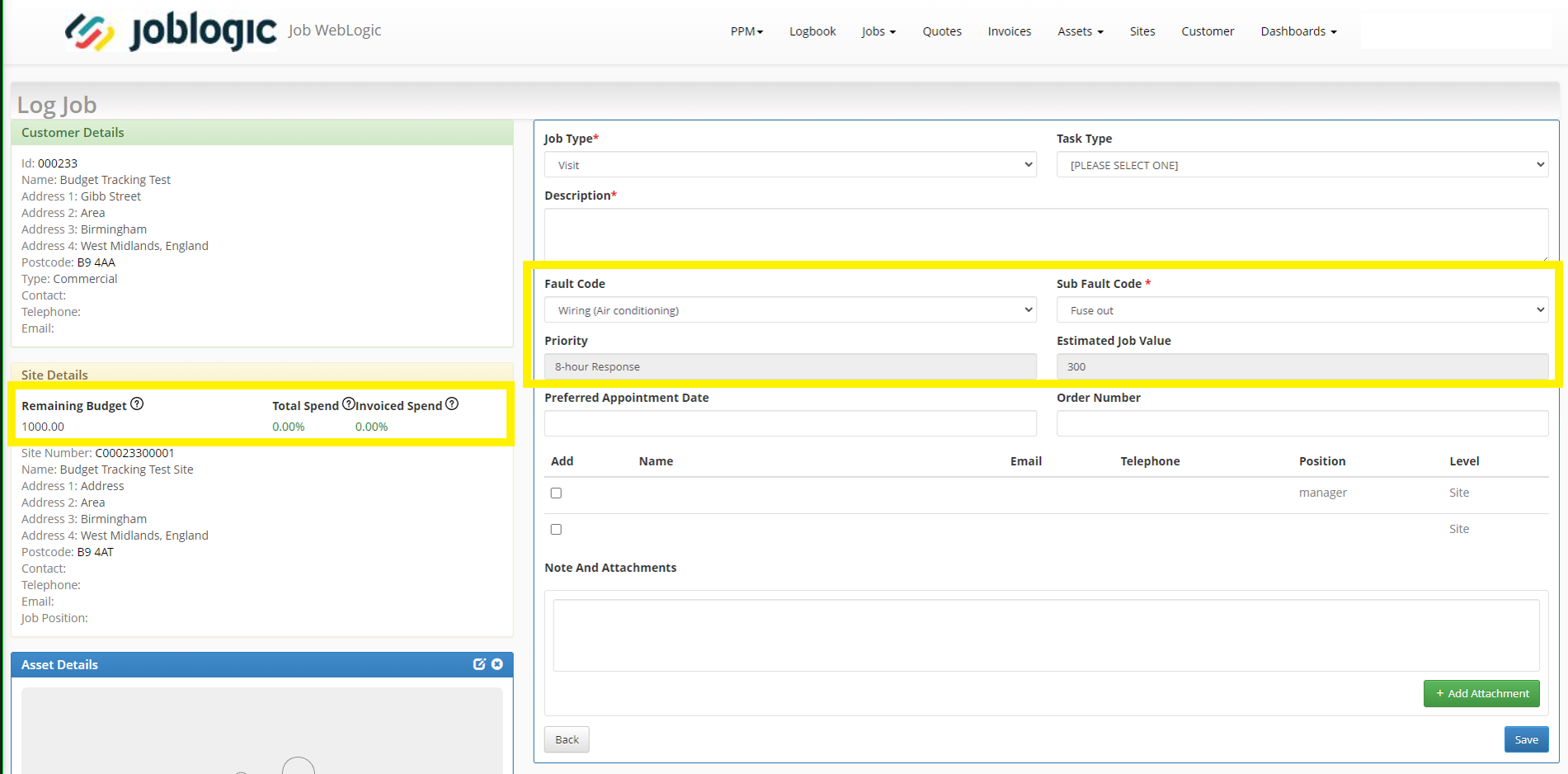
Task: Click the Position column header
Action: point(1322,461)
